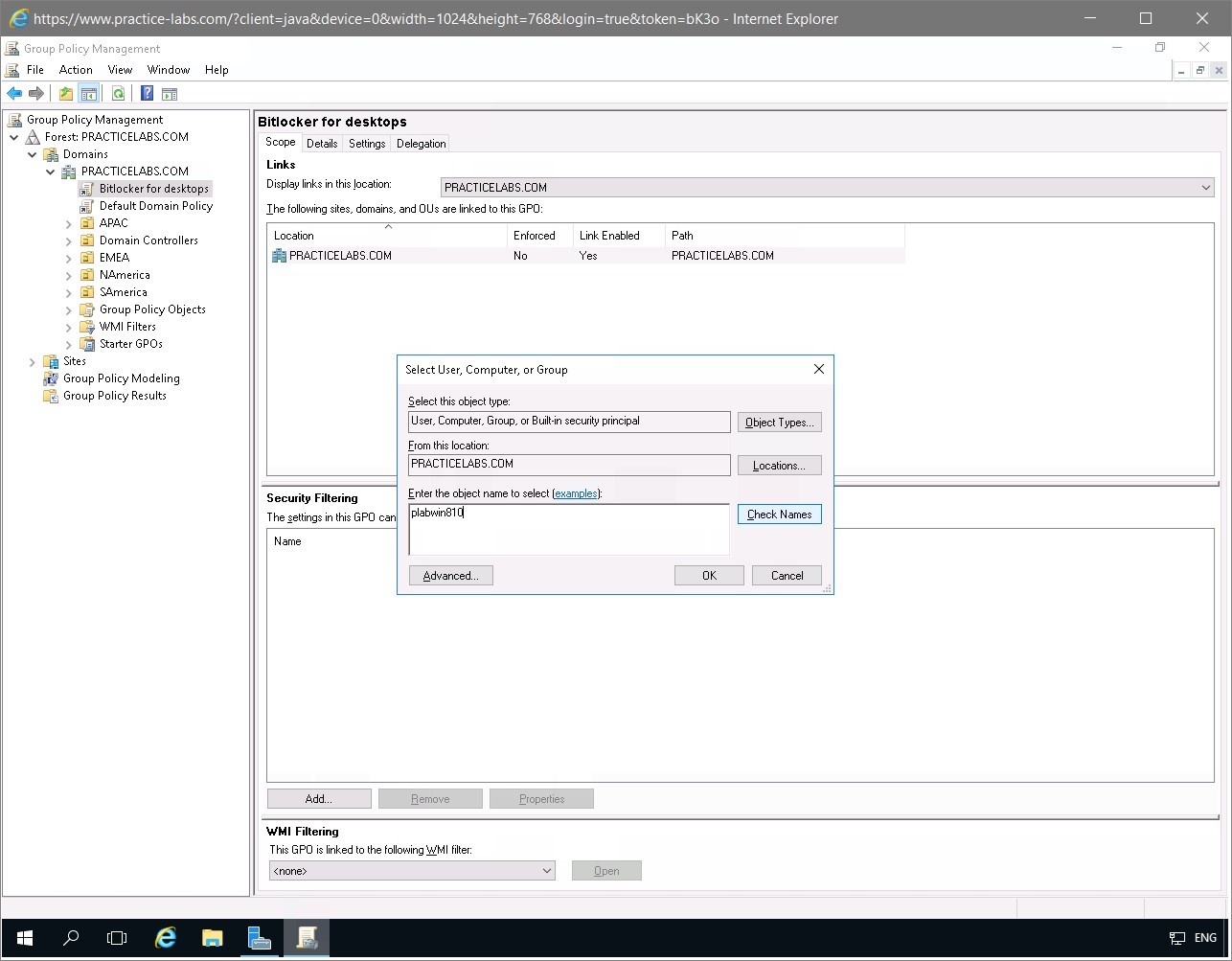Collapse the PRACTICELABS.COM domain node
Image resolution: width=1232 pixels, height=961 pixels.
pos(50,171)
